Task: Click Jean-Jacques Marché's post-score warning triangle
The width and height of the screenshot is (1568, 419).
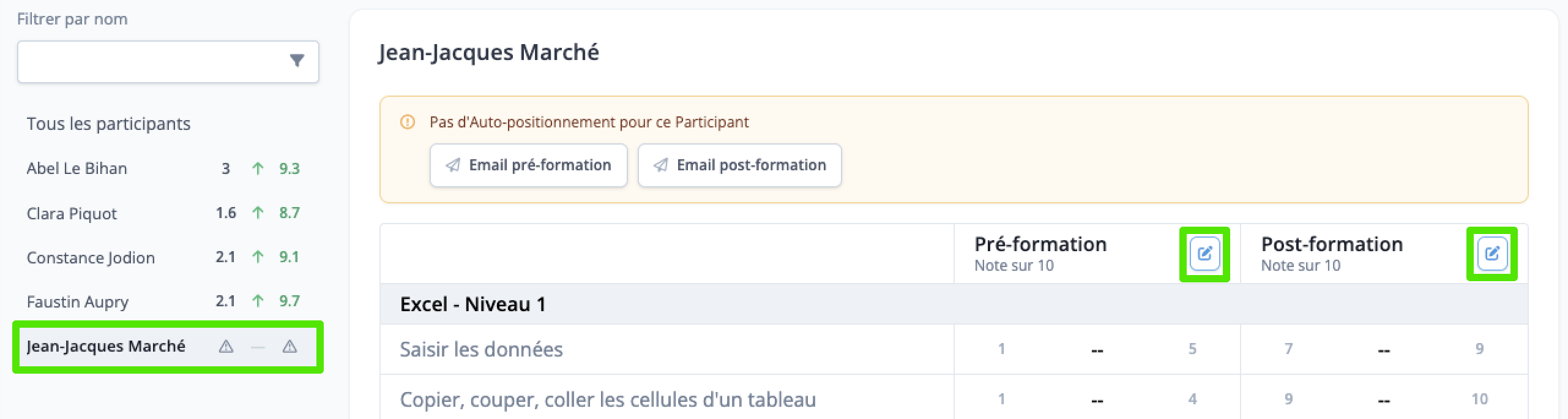Action: pos(289,347)
